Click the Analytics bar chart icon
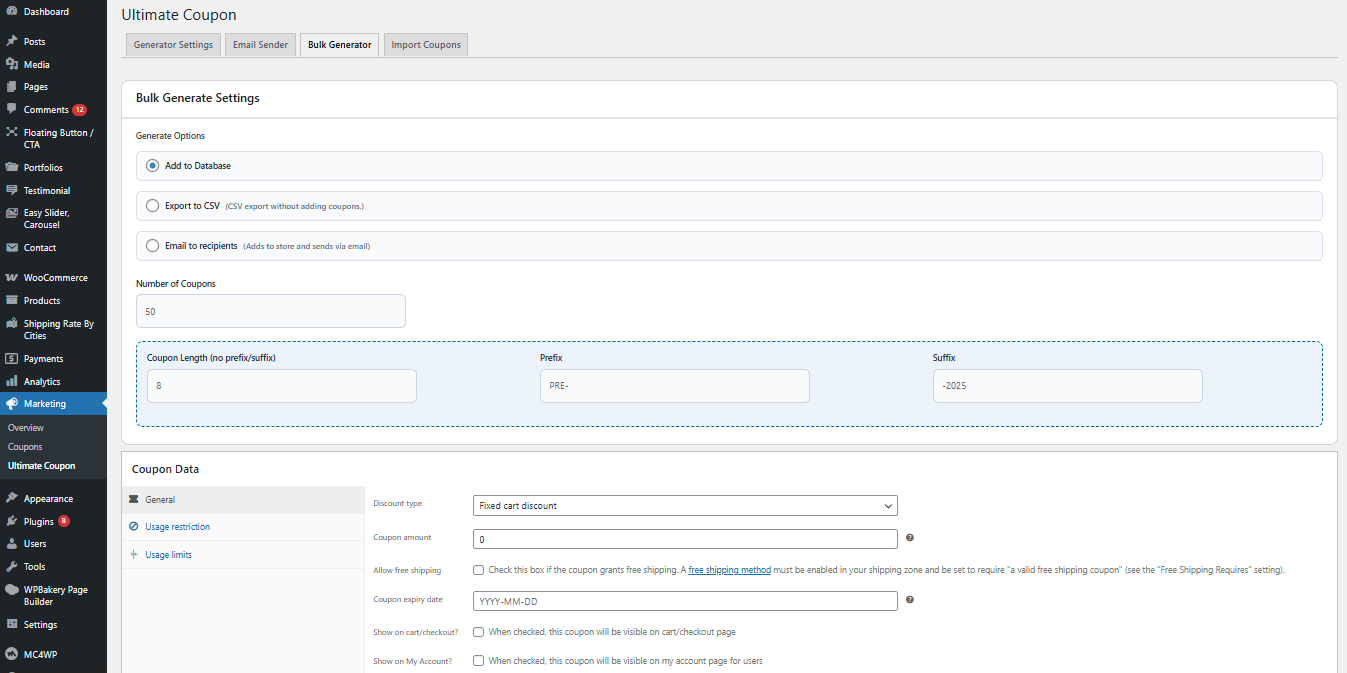 pyautogui.click(x=12, y=382)
